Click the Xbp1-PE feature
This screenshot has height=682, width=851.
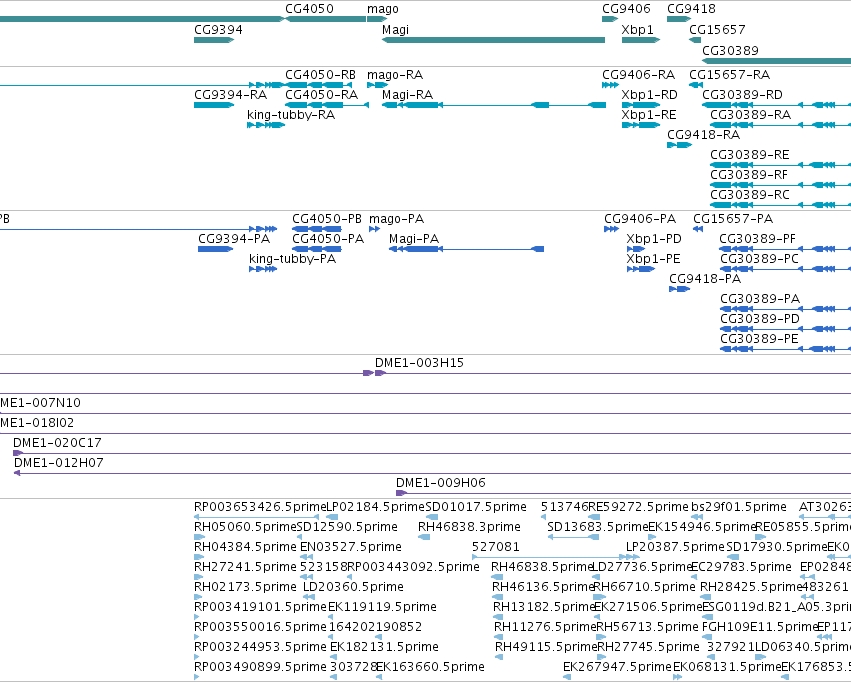tap(641, 269)
